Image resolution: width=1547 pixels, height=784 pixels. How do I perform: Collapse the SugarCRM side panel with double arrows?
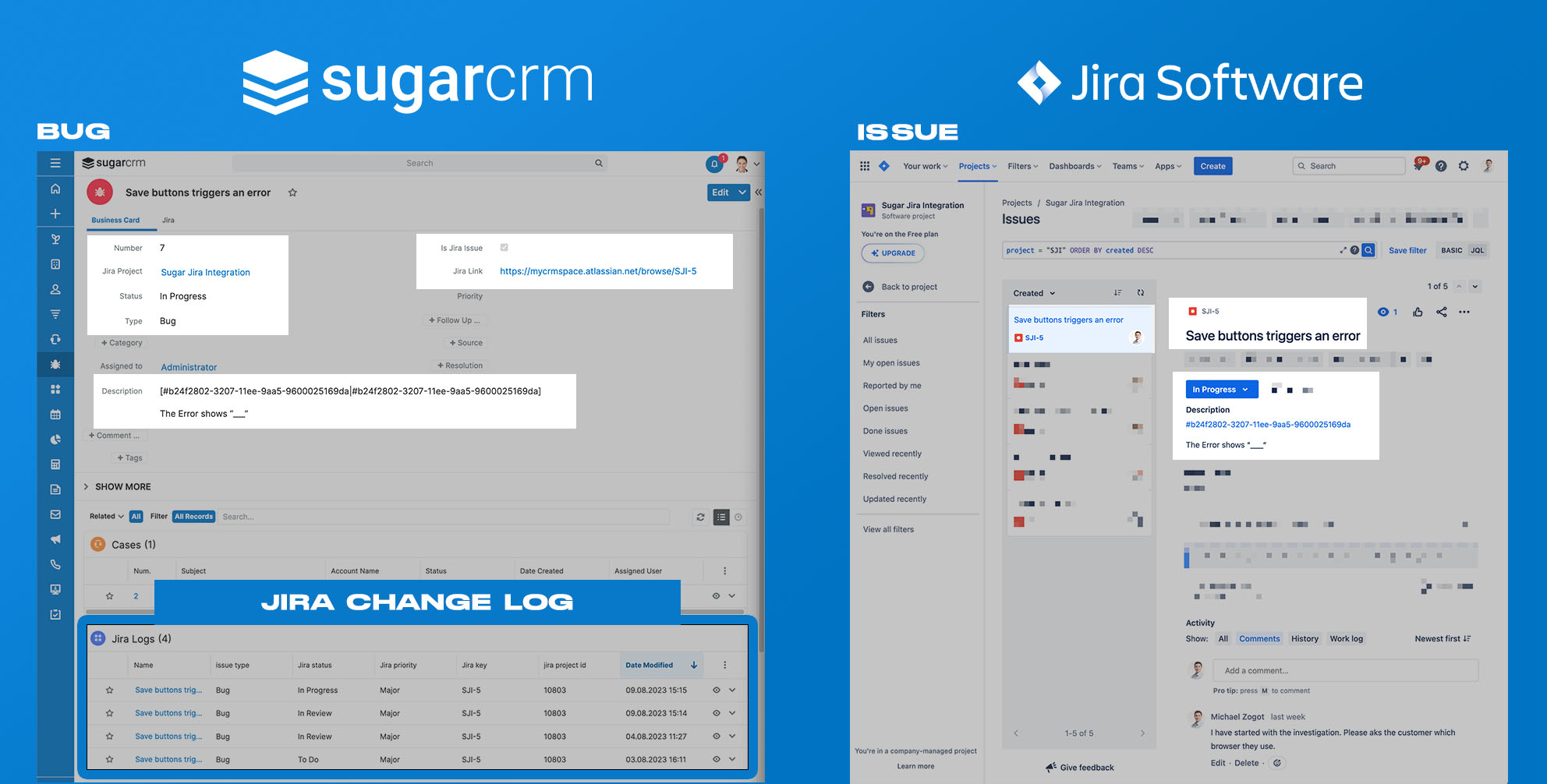pyautogui.click(x=758, y=192)
